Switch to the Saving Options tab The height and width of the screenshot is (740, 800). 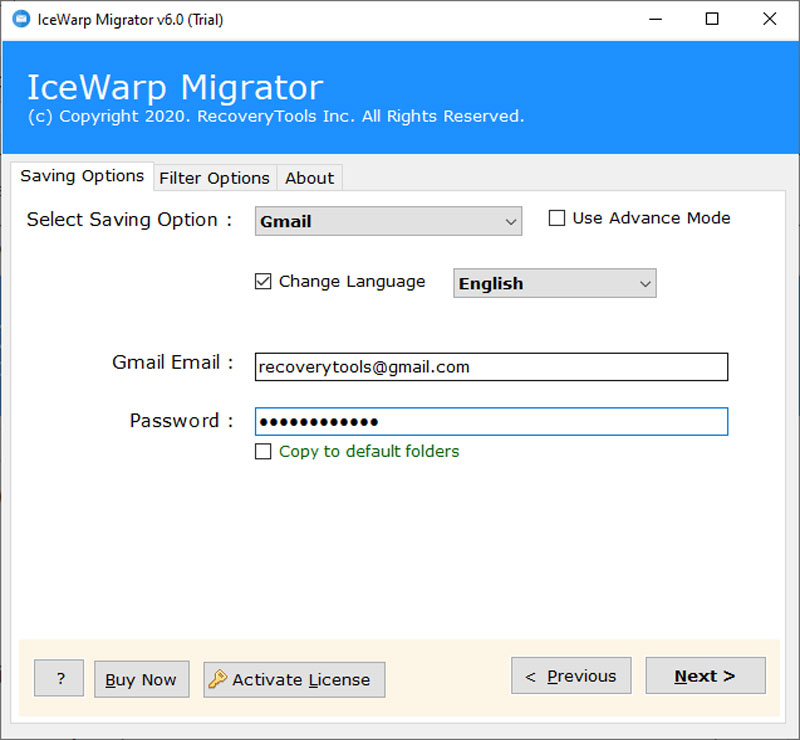point(82,176)
